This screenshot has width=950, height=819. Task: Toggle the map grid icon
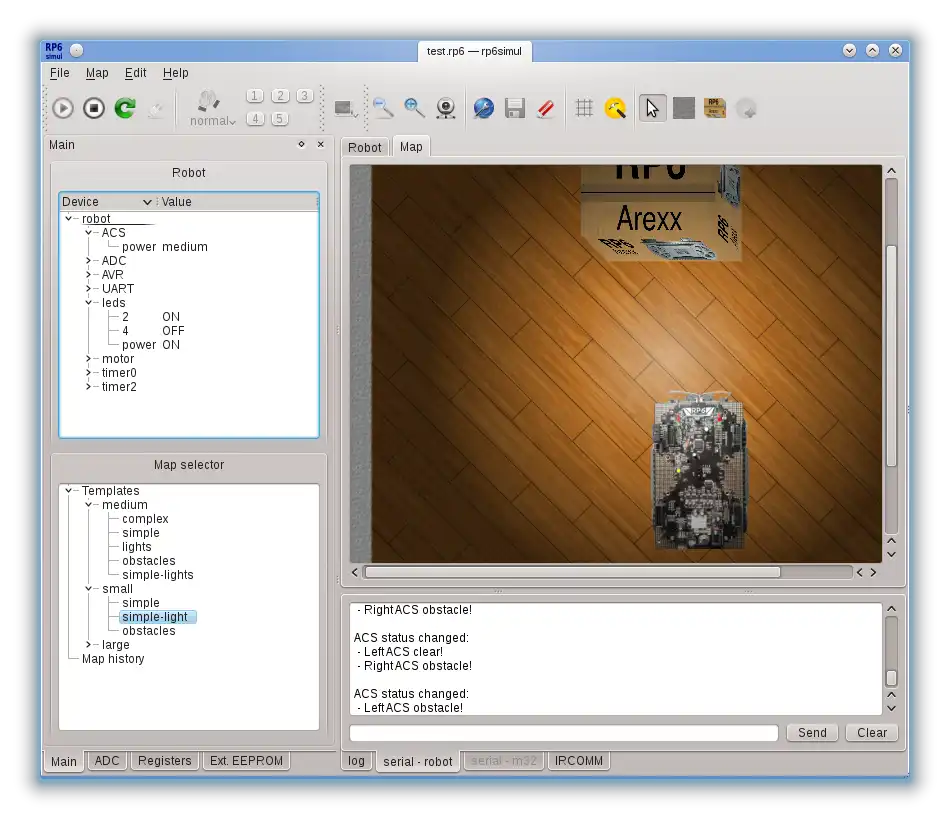click(x=584, y=108)
